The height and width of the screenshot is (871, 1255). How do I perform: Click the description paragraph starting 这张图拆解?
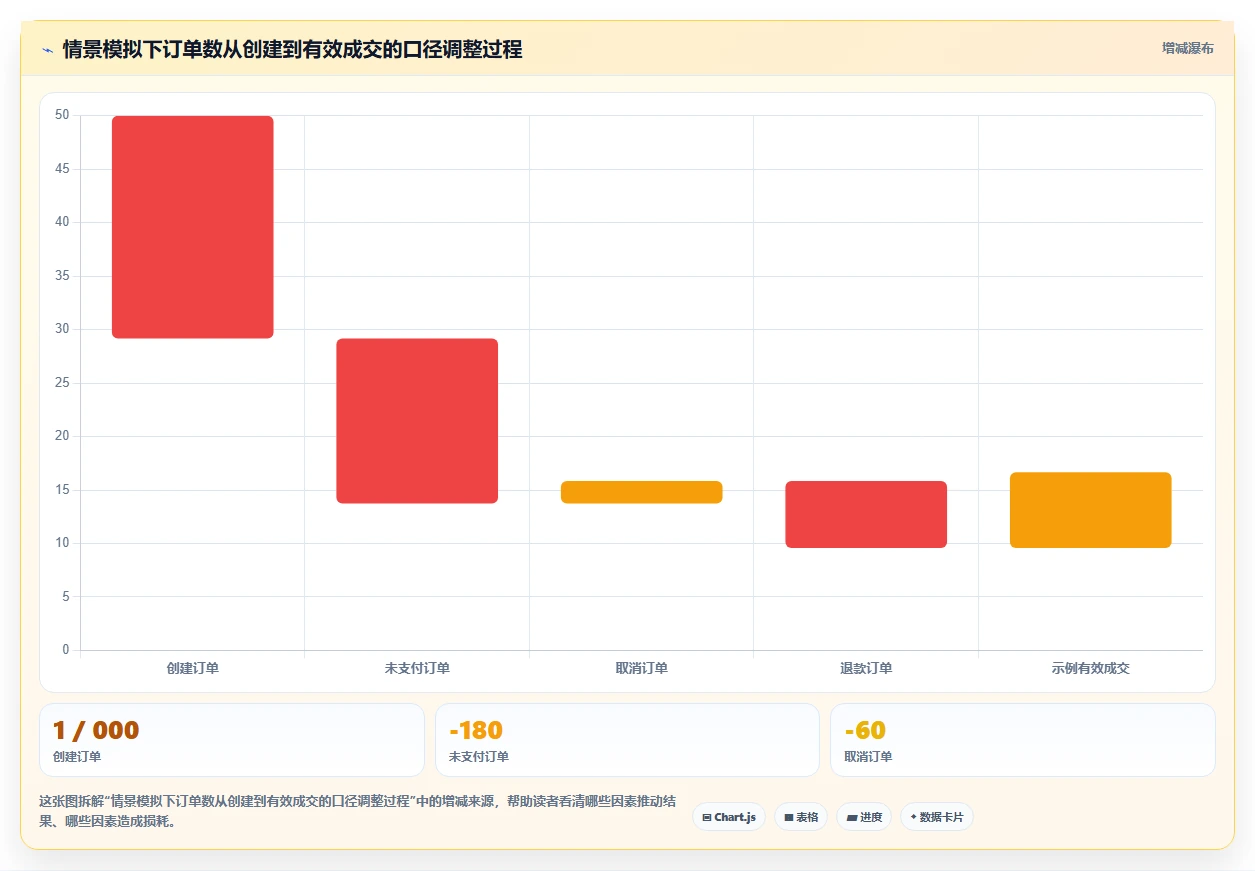tap(358, 812)
